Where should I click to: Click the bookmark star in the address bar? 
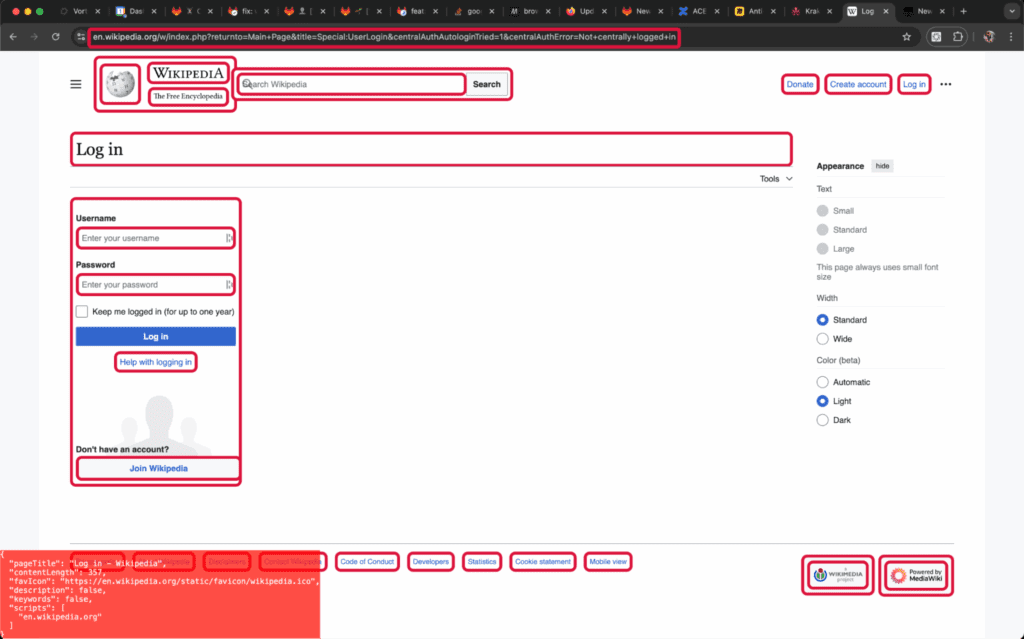click(x=906, y=36)
